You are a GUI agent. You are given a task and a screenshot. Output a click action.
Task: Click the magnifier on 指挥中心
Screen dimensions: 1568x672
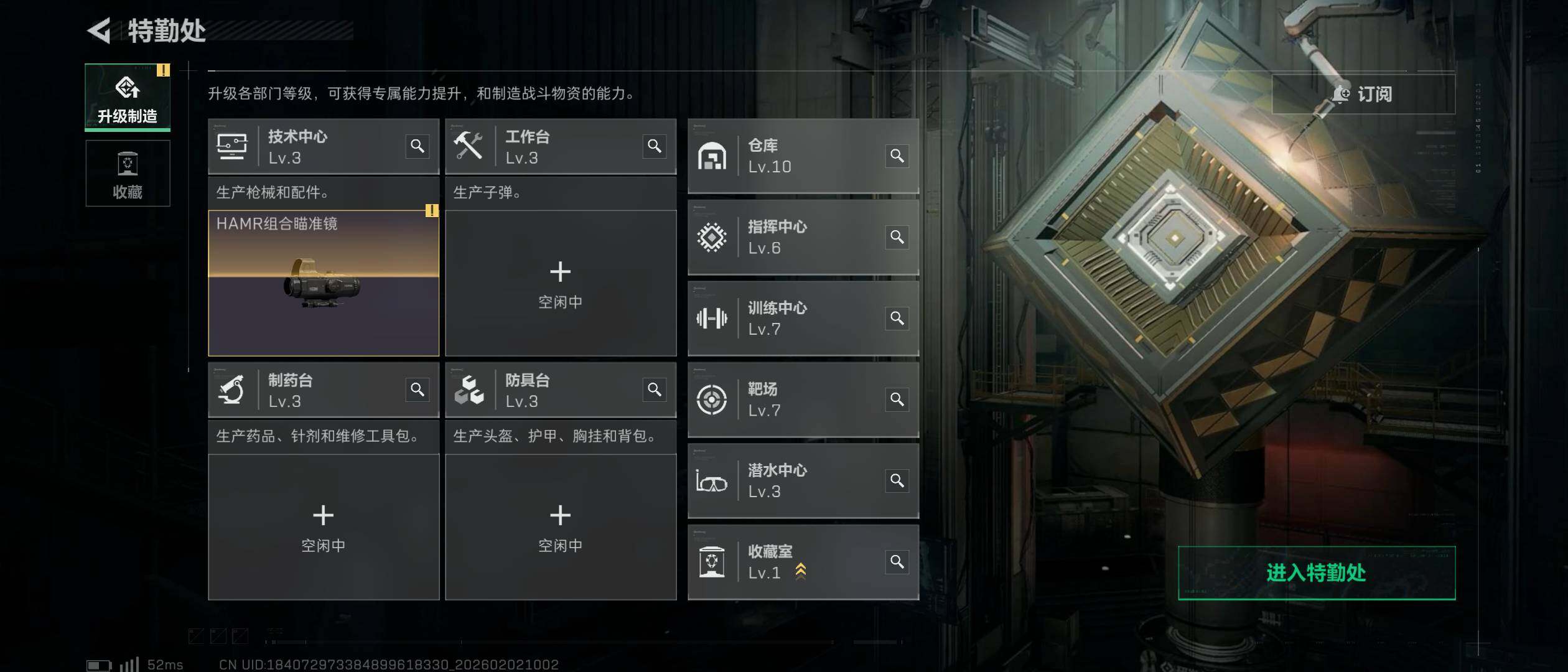click(x=897, y=237)
